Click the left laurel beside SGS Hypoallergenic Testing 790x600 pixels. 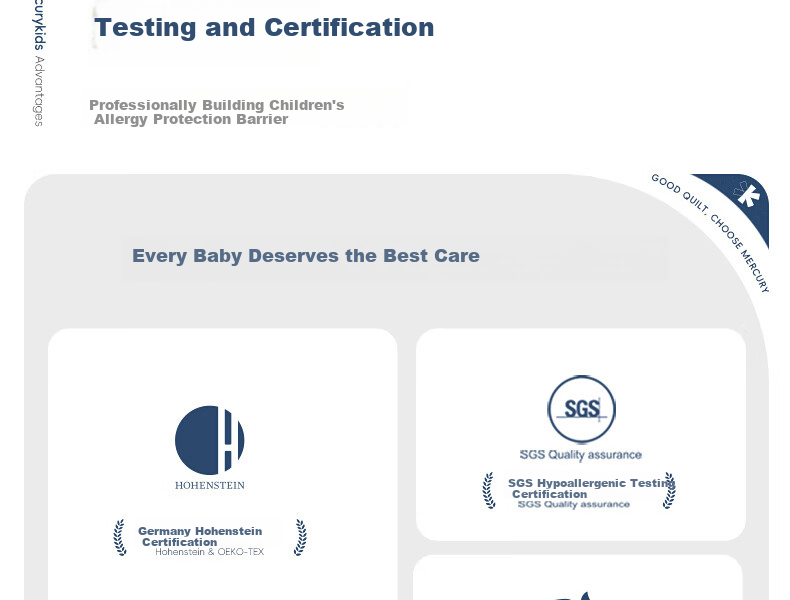pyautogui.click(x=488, y=490)
